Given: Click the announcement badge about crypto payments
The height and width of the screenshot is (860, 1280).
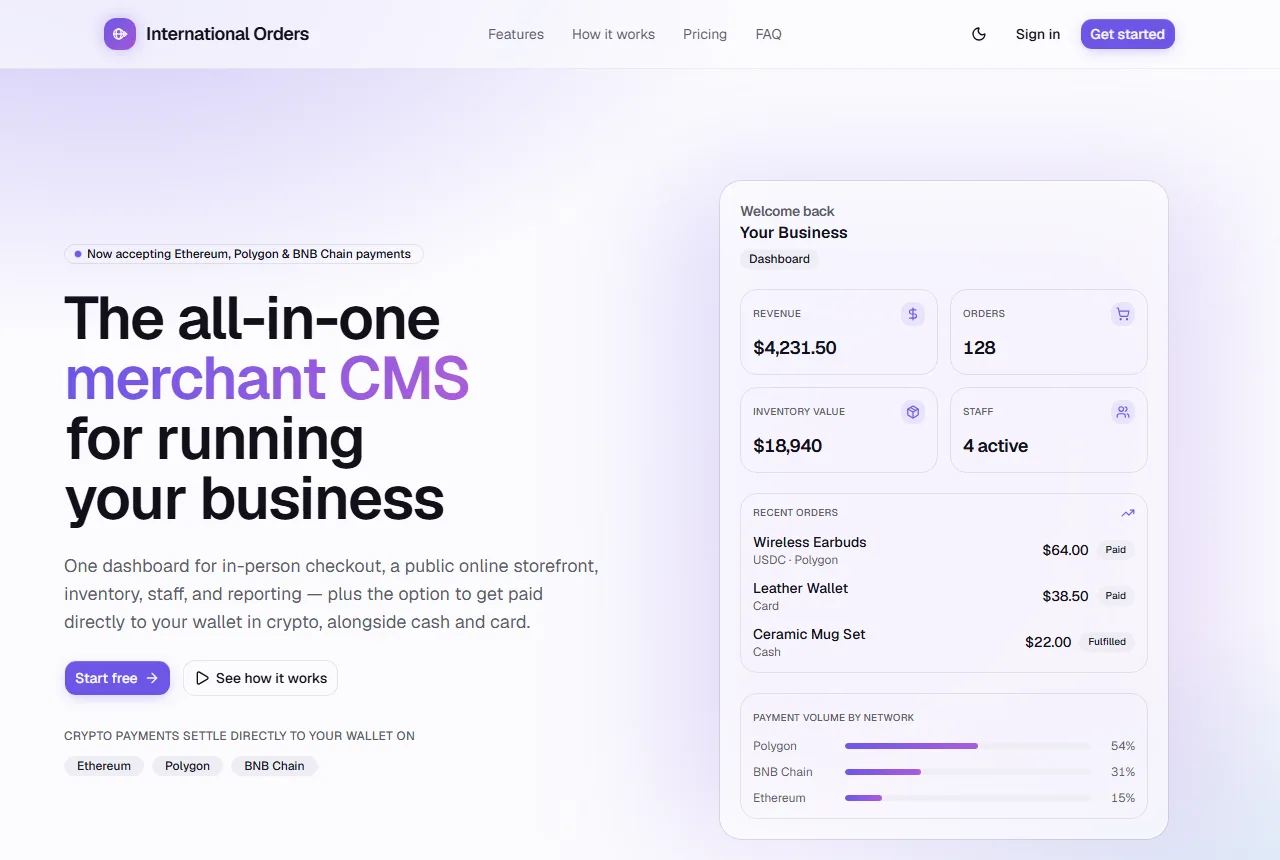Looking at the screenshot, I should 244,254.
